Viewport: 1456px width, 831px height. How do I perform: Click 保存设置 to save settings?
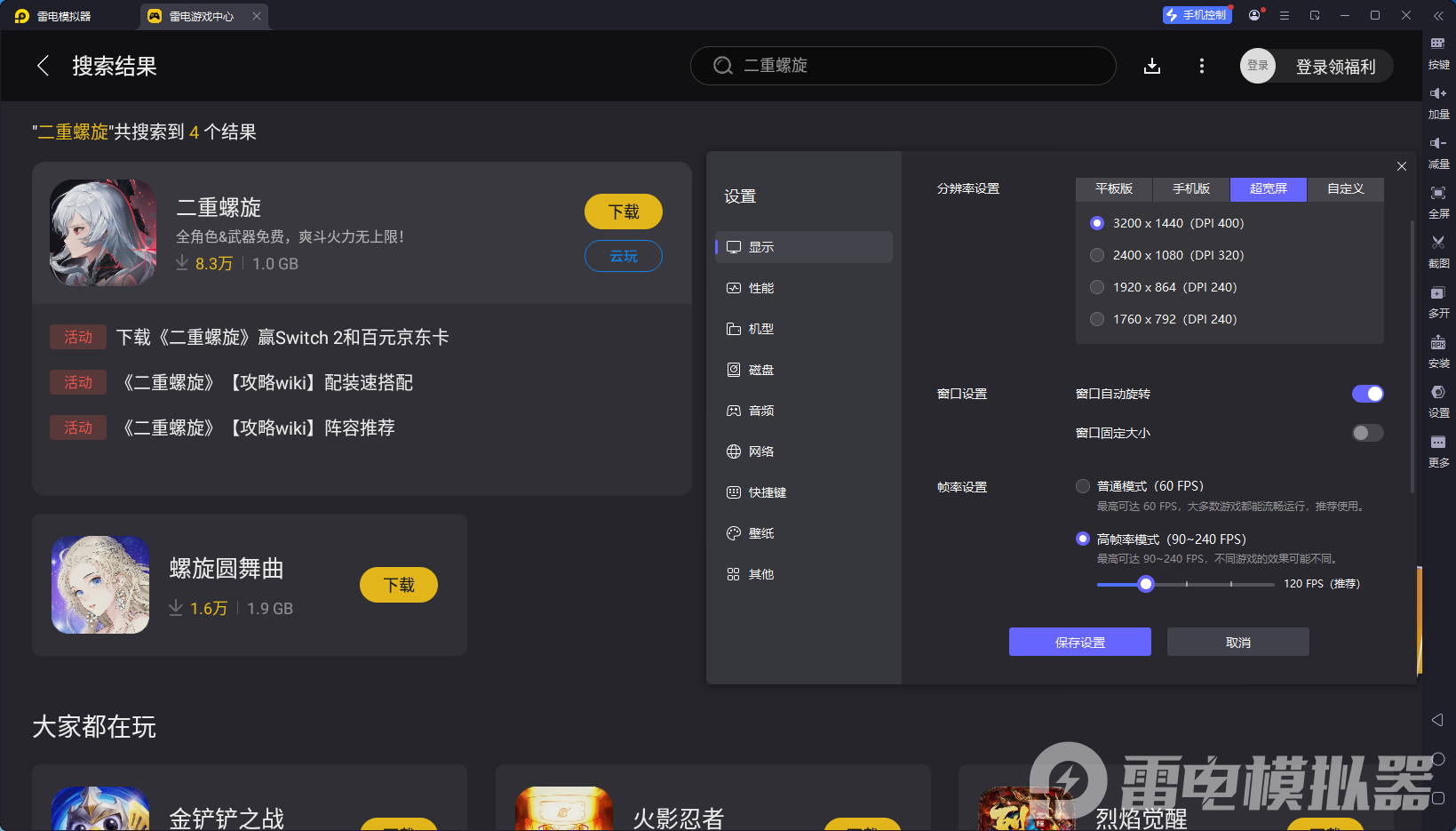tap(1080, 642)
